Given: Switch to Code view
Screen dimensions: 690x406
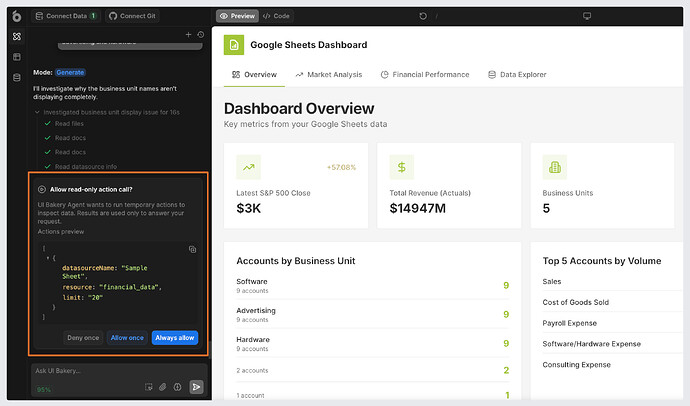Looking at the screenshot, I should pyautogui.click(x=277, y=16).
